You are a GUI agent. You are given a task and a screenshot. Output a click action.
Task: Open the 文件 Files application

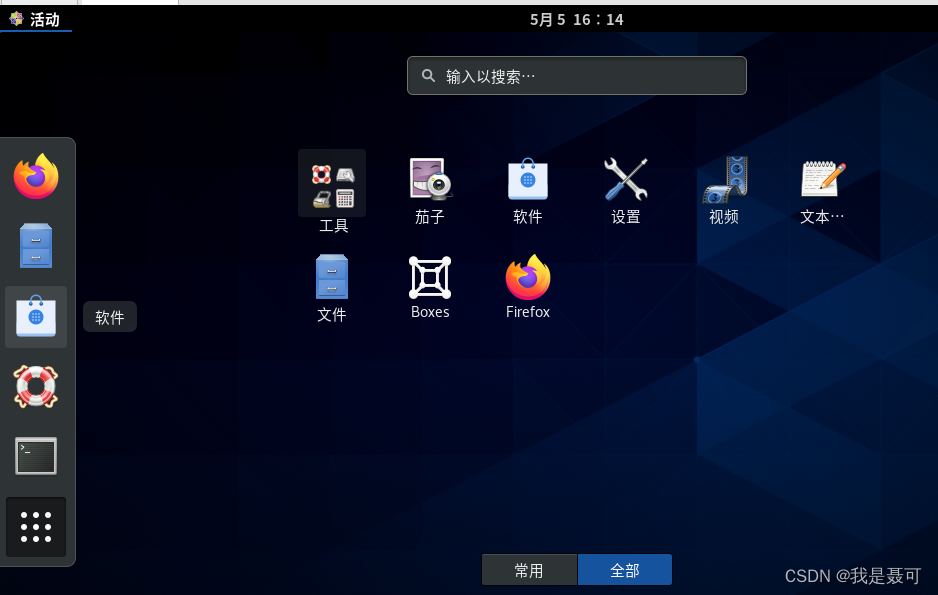pos(332,278)
